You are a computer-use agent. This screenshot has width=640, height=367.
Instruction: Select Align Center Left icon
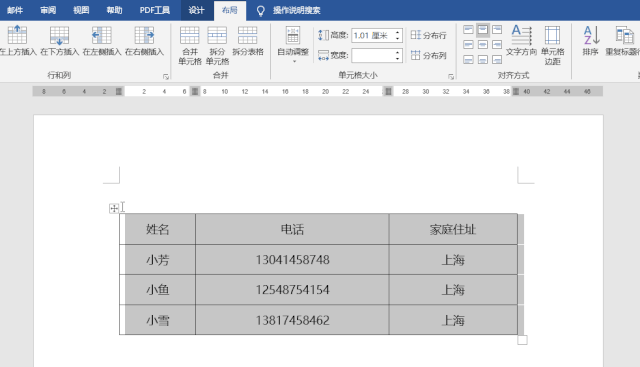tap(469, 44)
